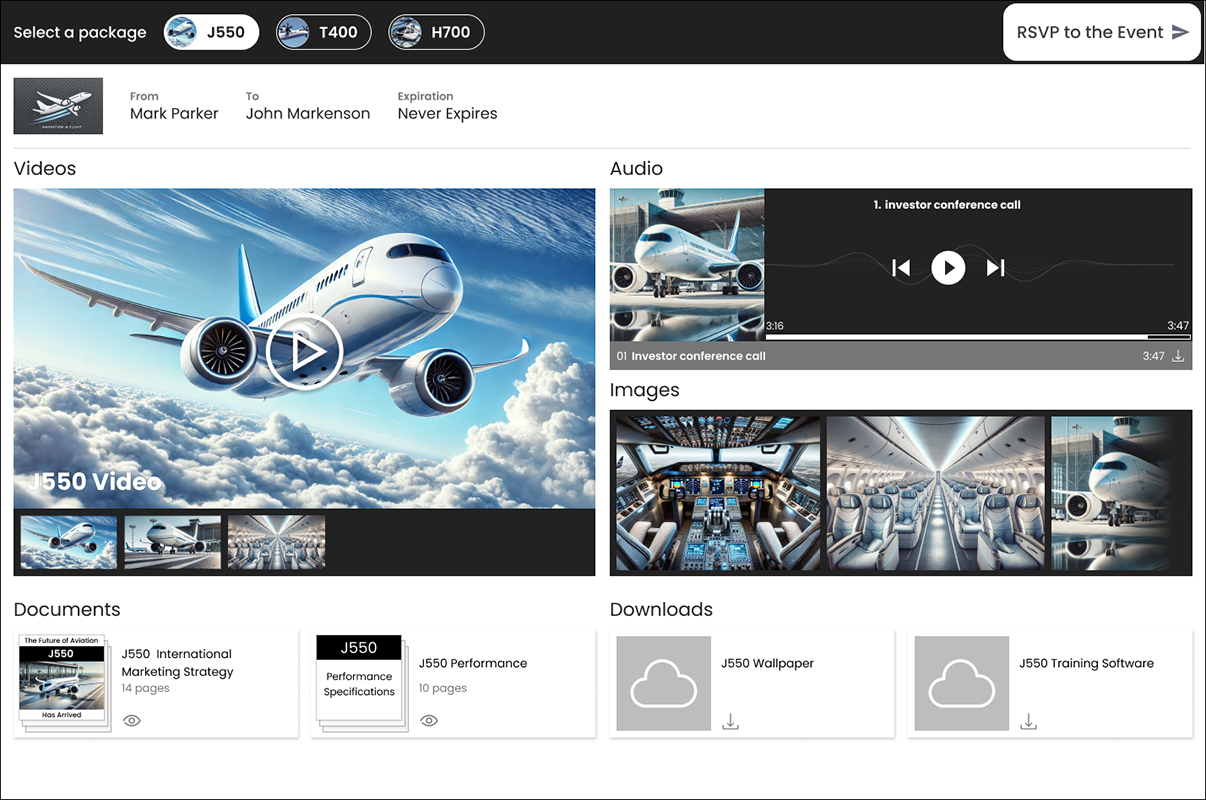Download the J550 Wallpaper file
The height and width of the screenshot is (800, 1206).
pos(731,722)
